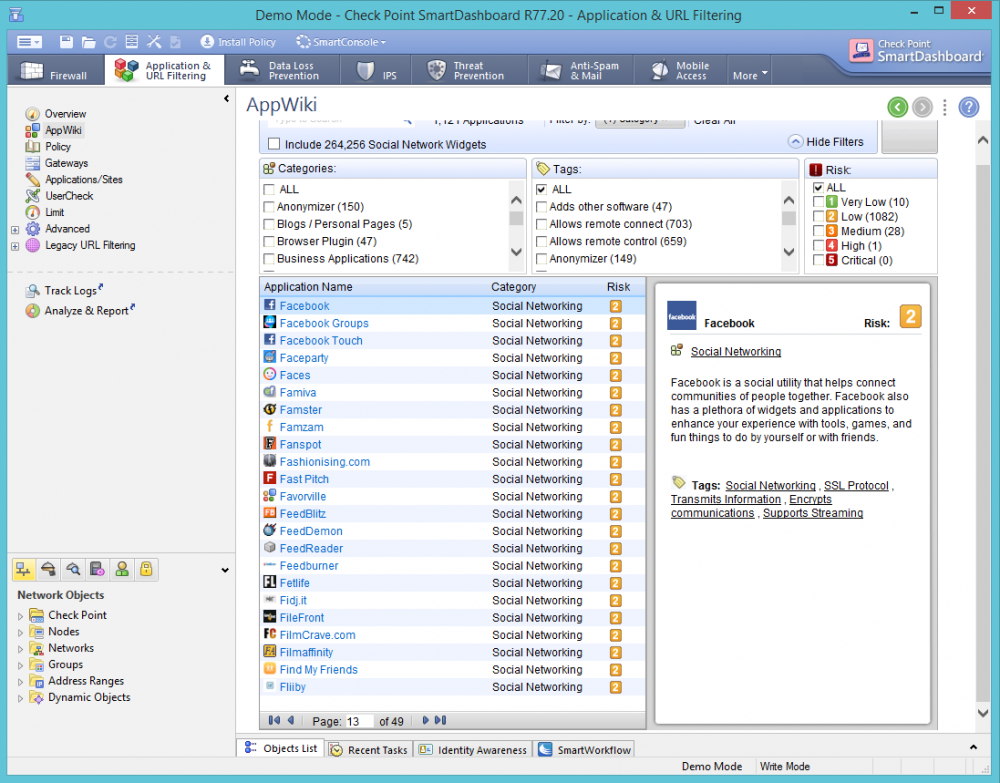Select Gateways in navigation tree
1000x783 pixels.
[x=66, y=163]
